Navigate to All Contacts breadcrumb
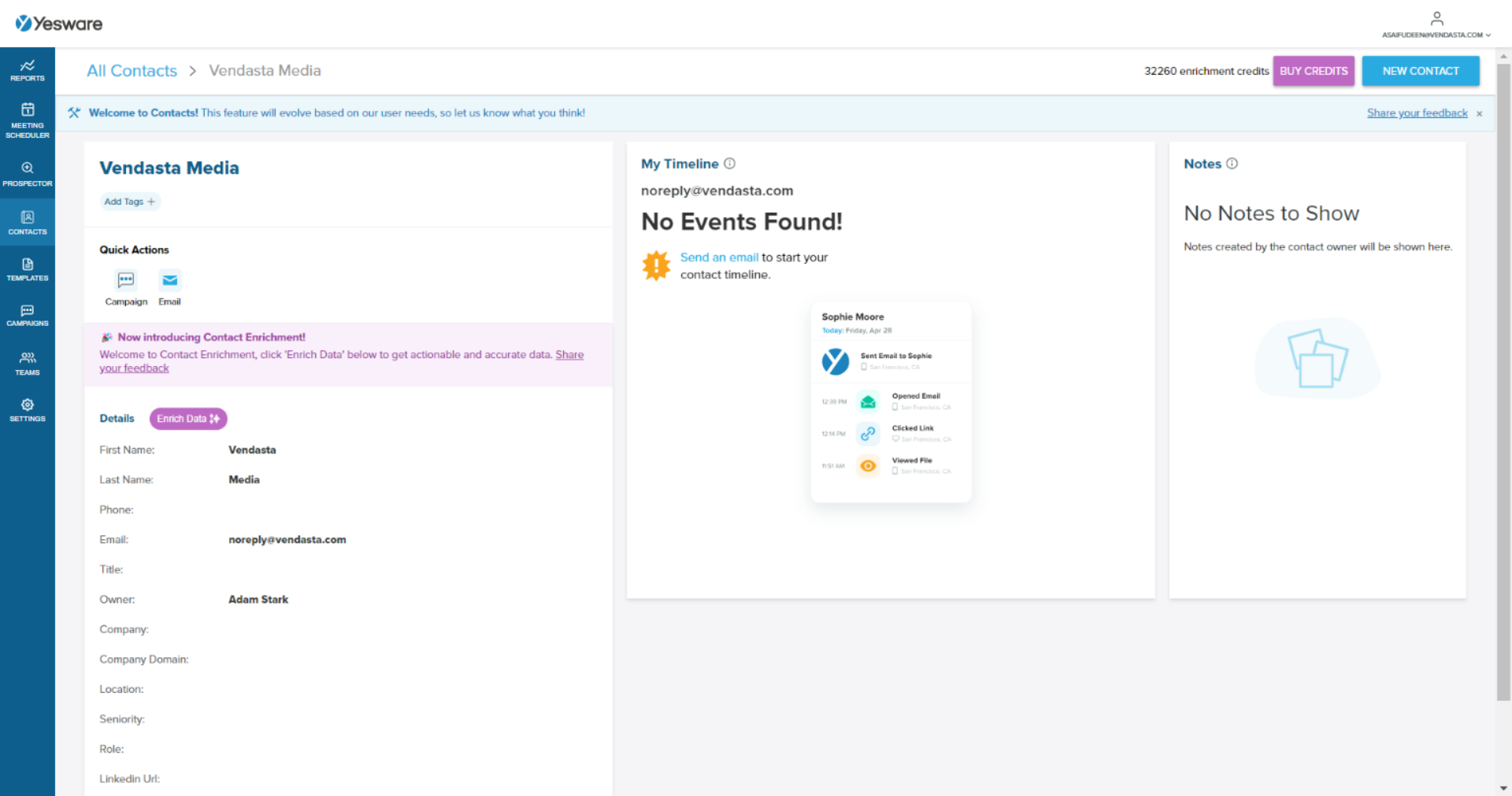Screen dimensions: 1512x796 coord(132,71)
